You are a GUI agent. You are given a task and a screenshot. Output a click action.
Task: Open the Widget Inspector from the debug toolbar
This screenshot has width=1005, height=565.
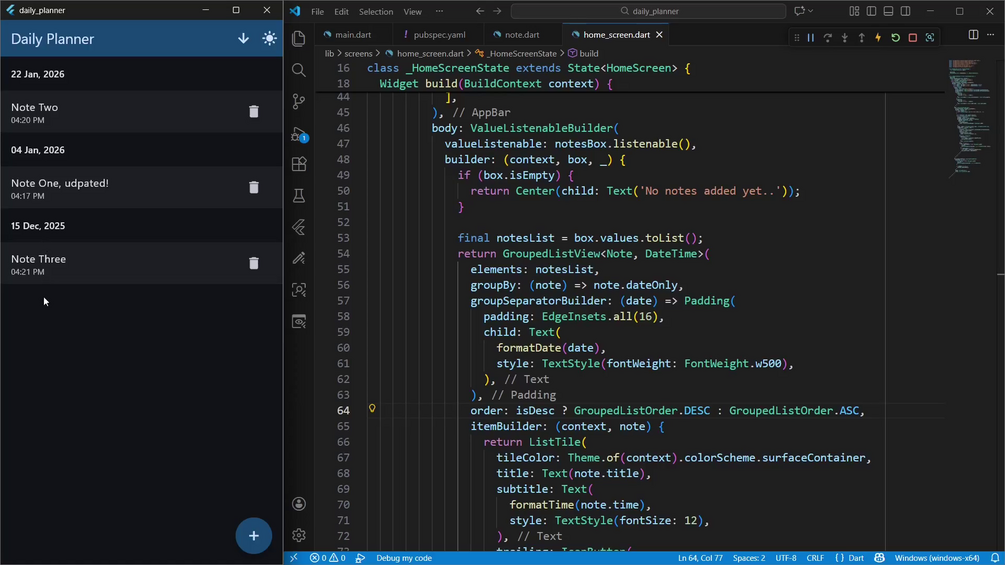pos(930,38)
